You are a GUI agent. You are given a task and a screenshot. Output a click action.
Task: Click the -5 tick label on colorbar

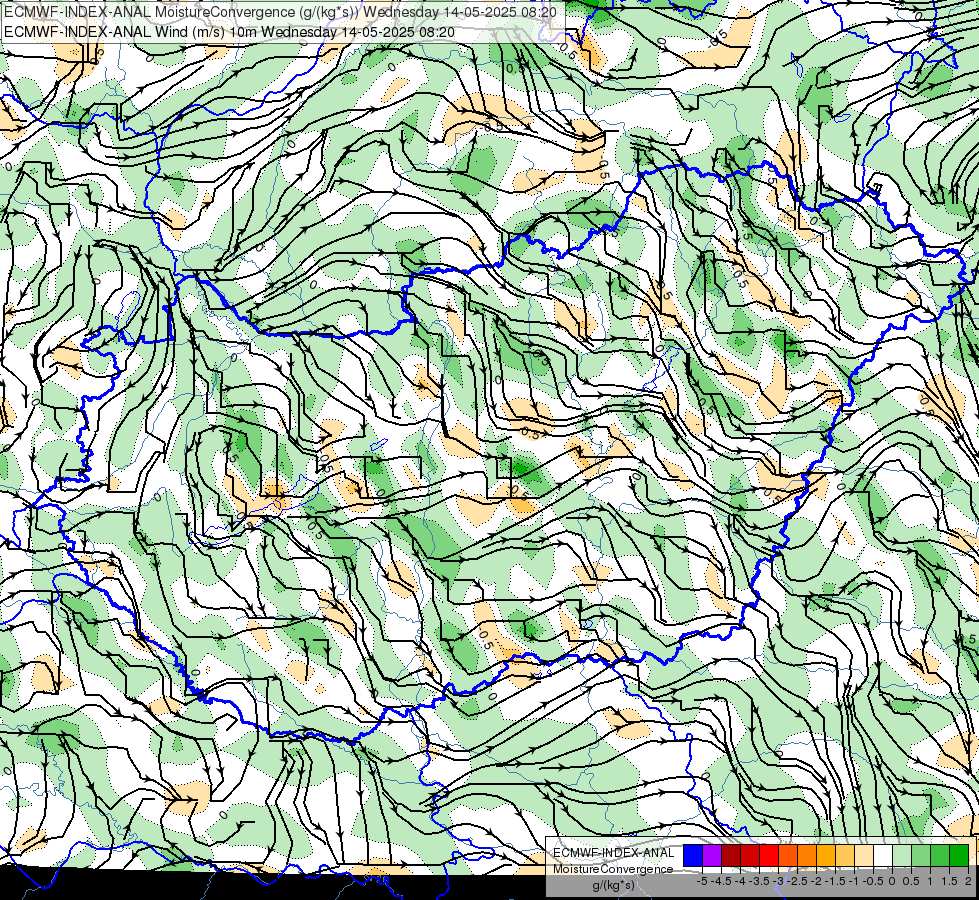(x=702, y=881)
